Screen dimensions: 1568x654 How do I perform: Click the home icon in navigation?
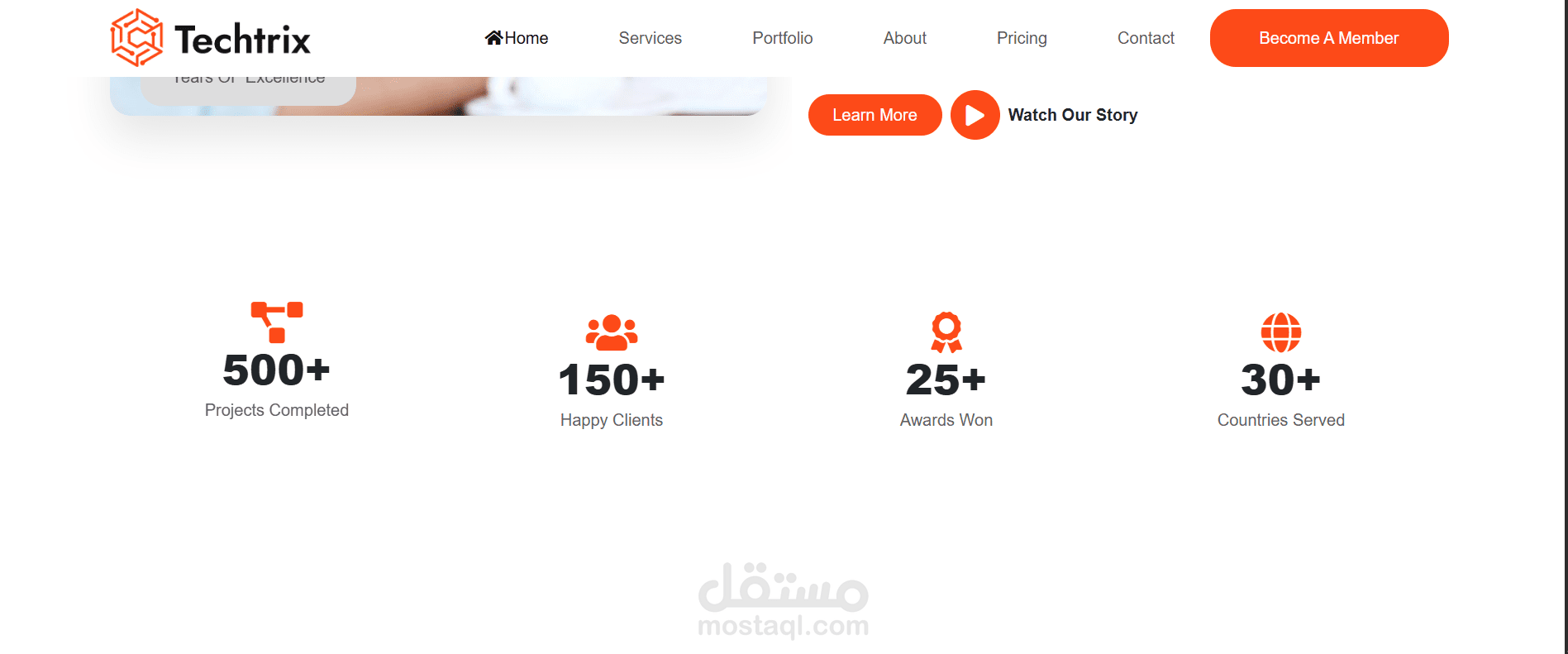click(494, 38)
